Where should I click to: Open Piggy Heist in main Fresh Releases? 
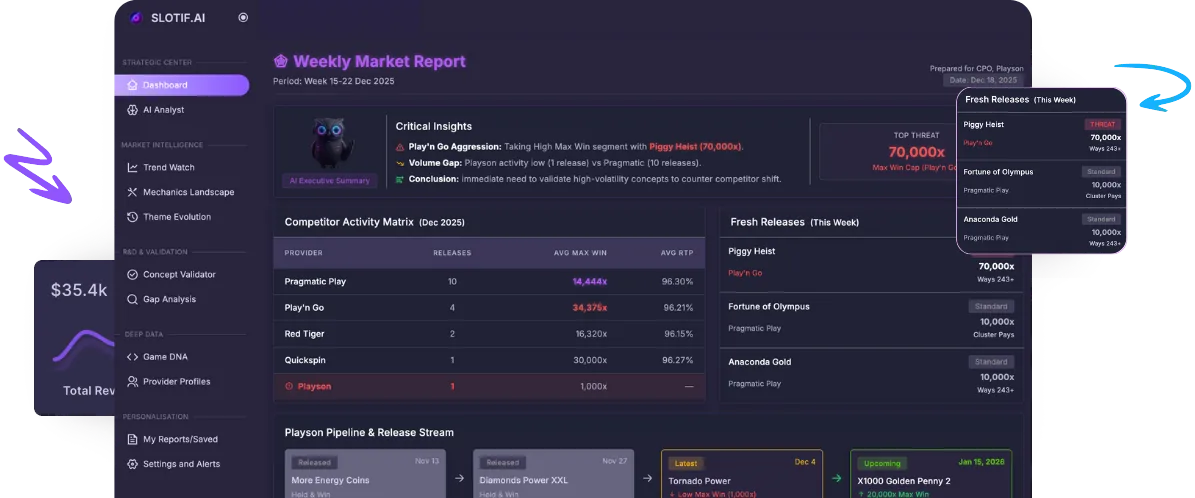click(x=751, y=251)
